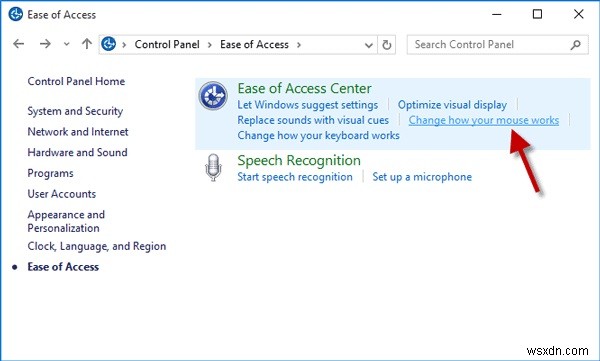Click the Speech Recognition microphone icon
This screenshot has width=600, height=361.
[x=213, y=167]
